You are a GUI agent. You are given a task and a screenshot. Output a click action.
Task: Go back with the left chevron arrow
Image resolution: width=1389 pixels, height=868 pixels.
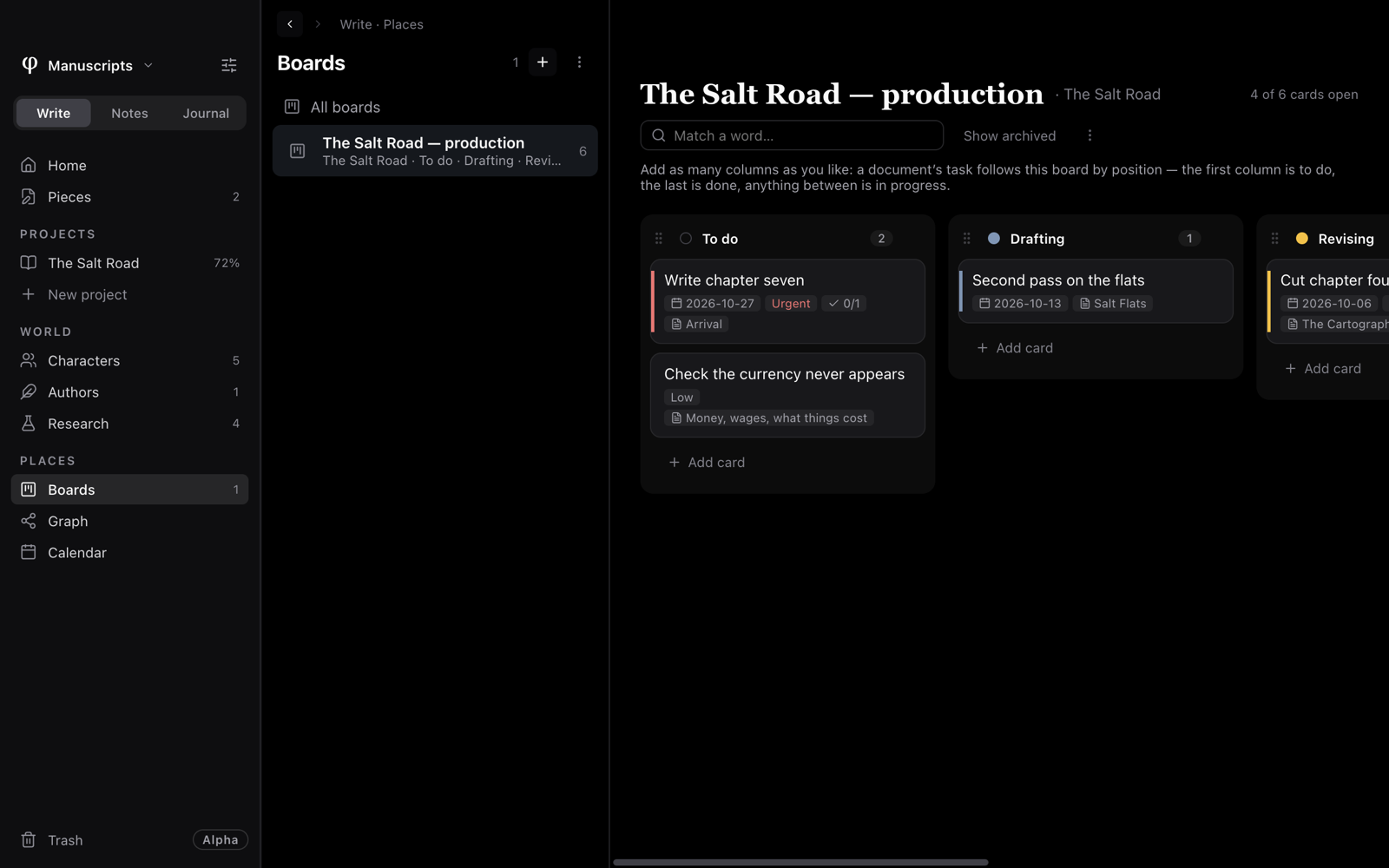(290, 24)
